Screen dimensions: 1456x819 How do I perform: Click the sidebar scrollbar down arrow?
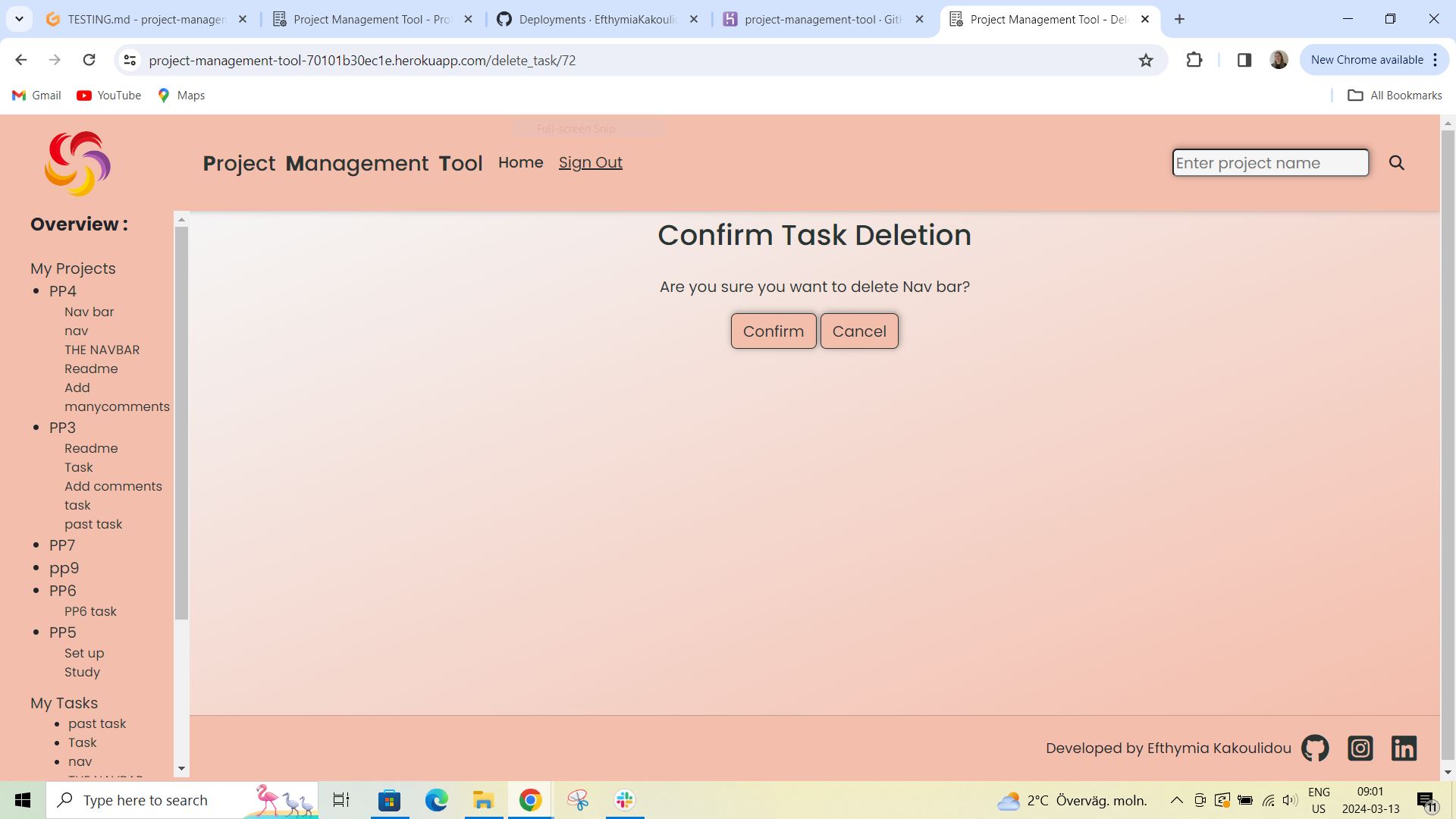[x=181, y=768]
